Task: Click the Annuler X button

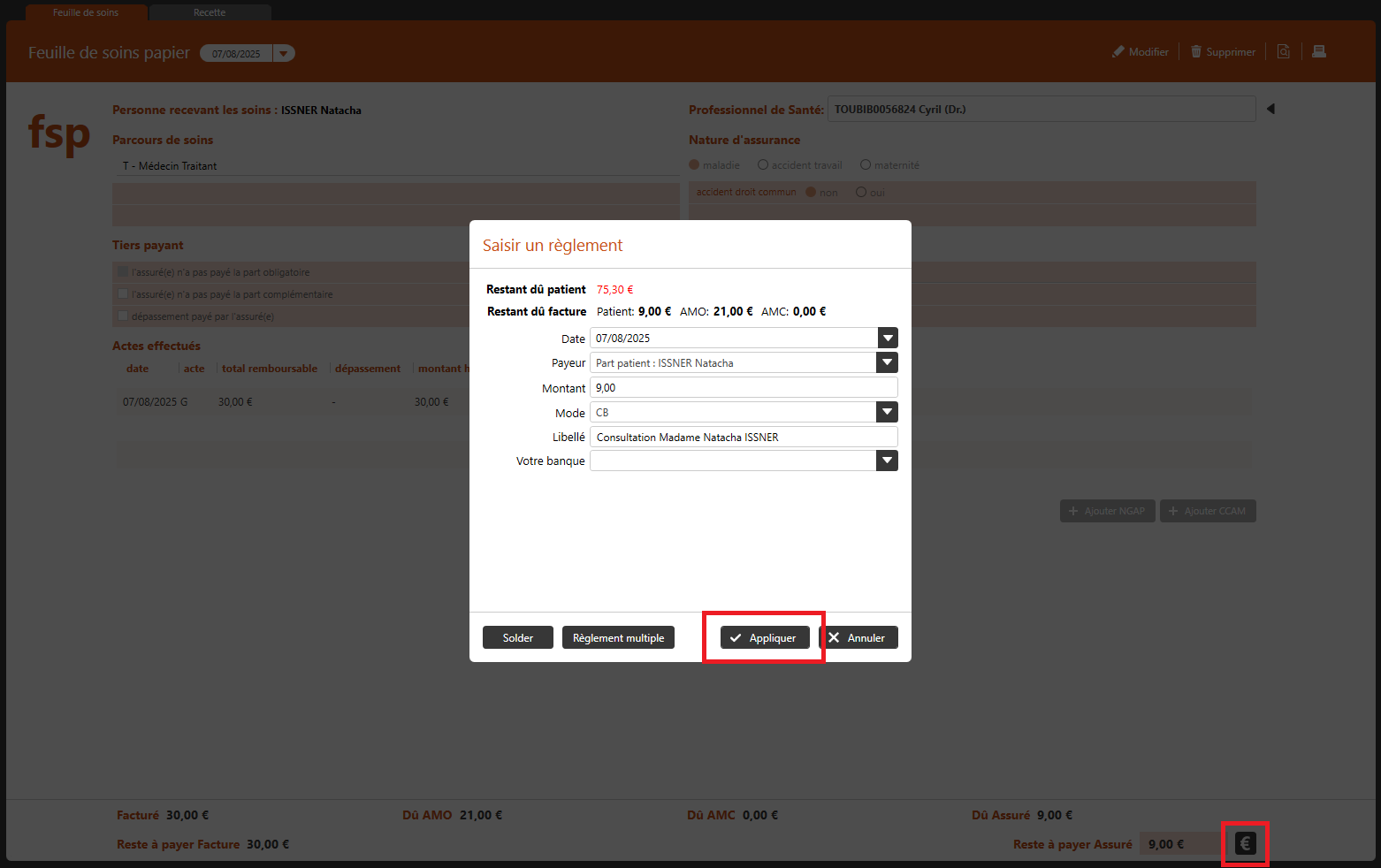Action: [858, 637]
